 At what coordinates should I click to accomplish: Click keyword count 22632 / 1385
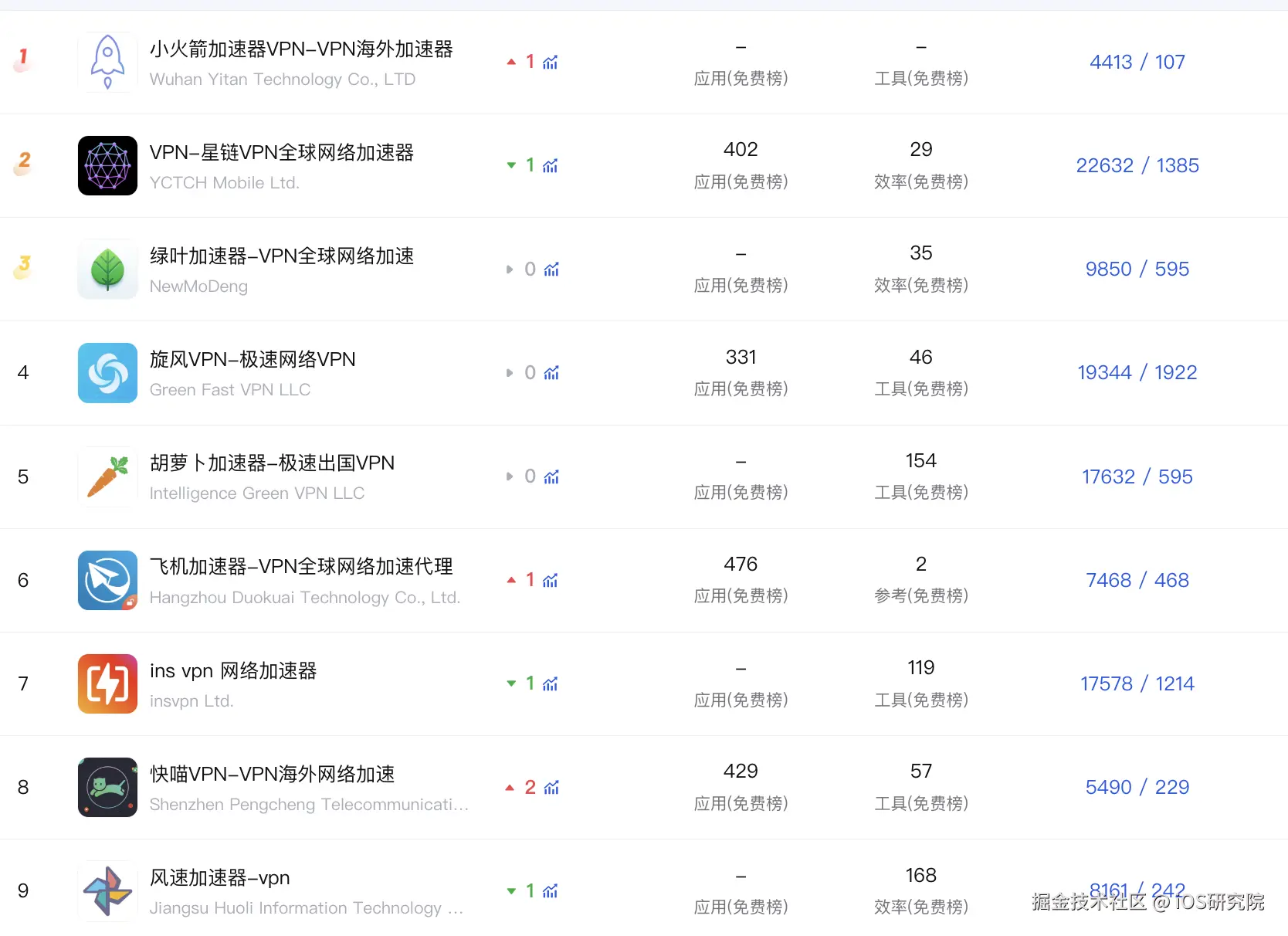point(1137,165)
